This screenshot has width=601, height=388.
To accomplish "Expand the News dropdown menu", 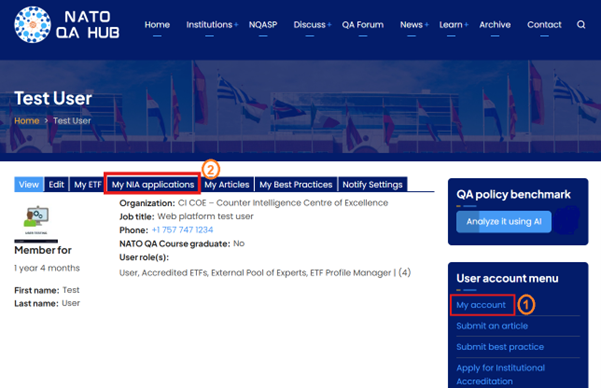I will (414, 25).
